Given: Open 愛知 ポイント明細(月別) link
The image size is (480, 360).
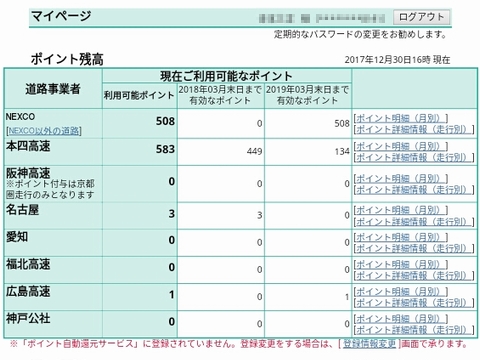Looking at the screenshot, I should (401, 237).
